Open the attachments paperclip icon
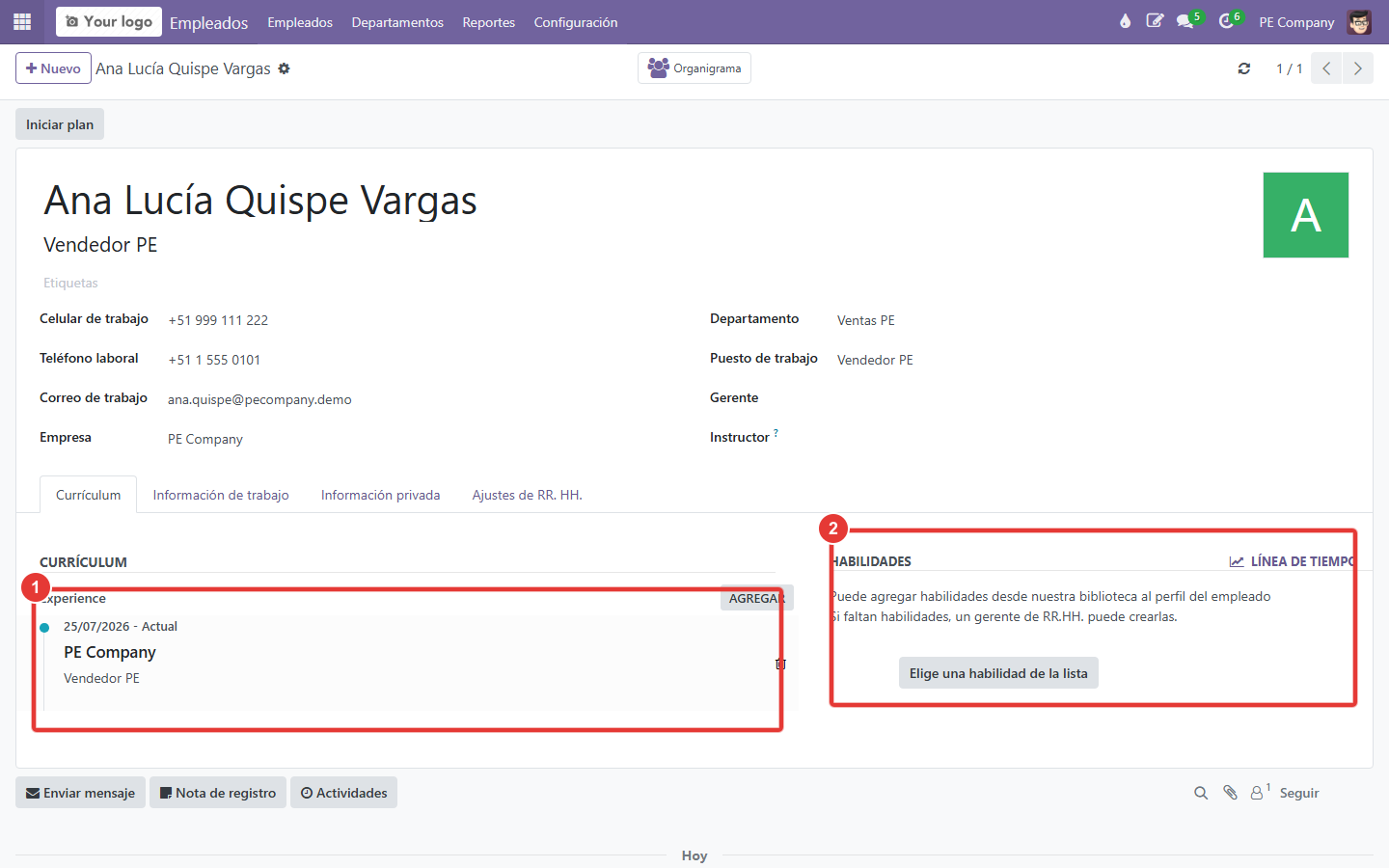1389x868 pixels. click(1230, 793)
